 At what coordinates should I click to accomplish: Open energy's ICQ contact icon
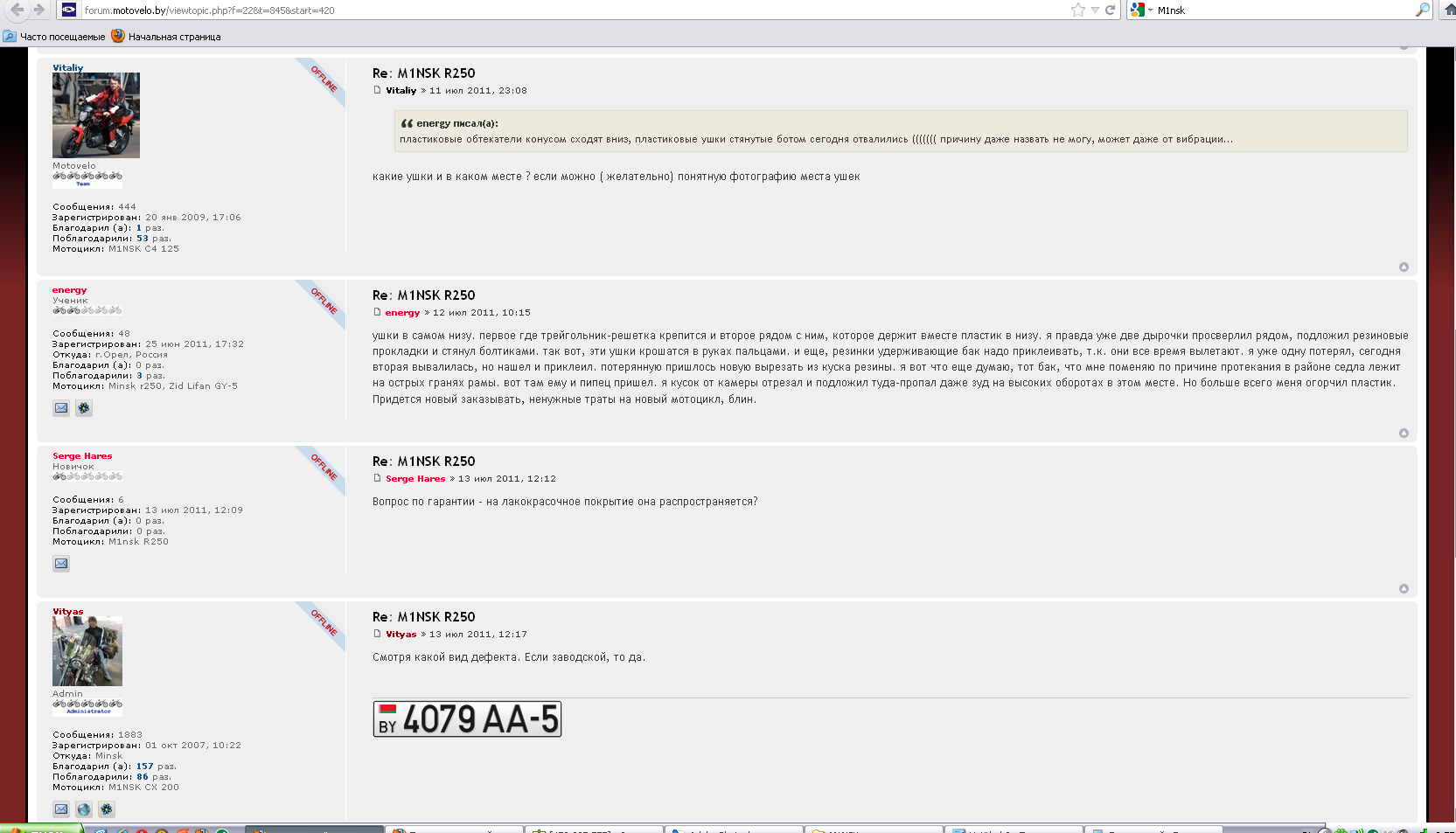point(84,408)
